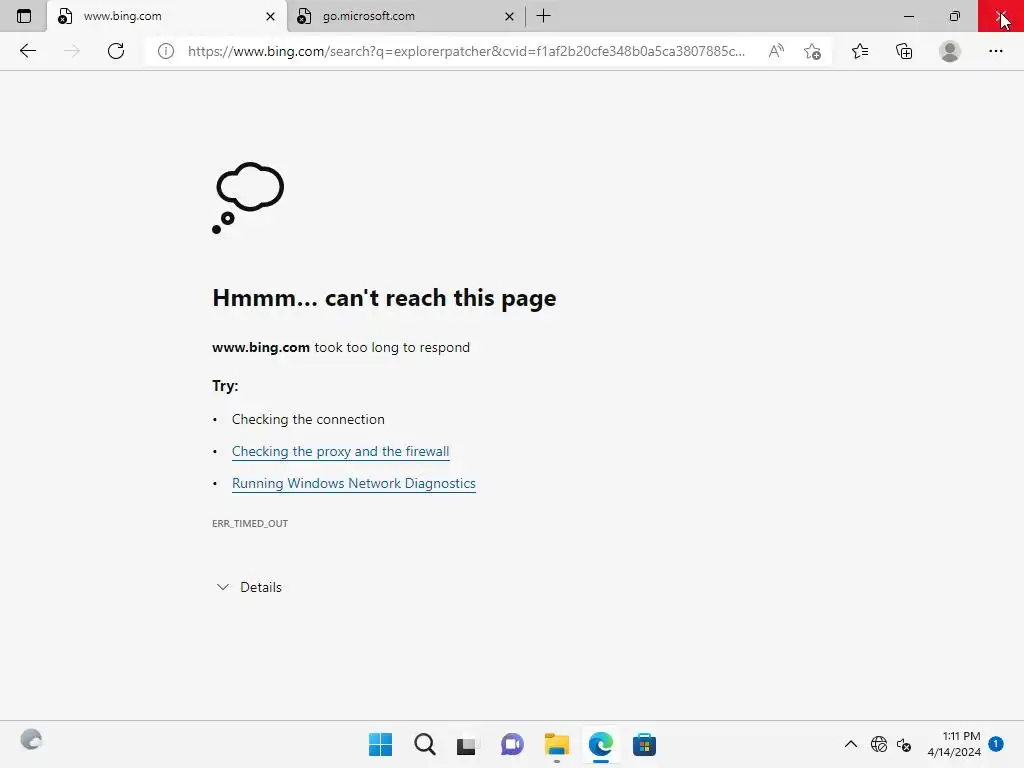The image size is (1024, 768).
Task: Open Read aloud from address bar
Action: click(x=776, y=51)
